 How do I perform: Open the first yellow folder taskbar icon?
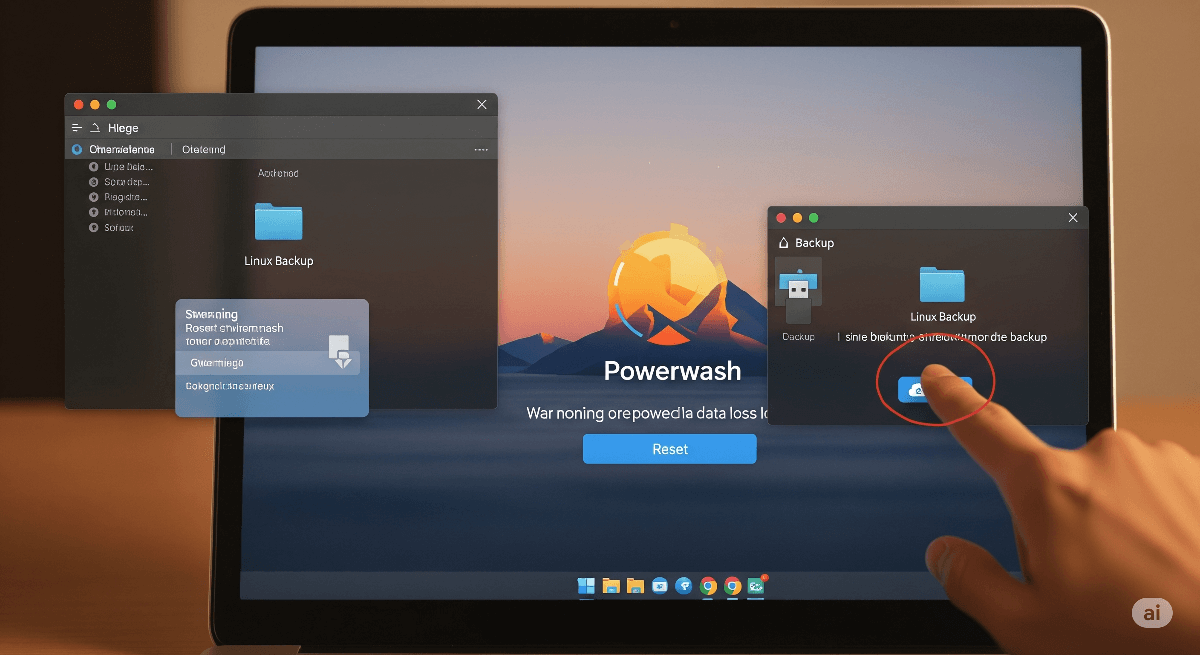[611, 587]
